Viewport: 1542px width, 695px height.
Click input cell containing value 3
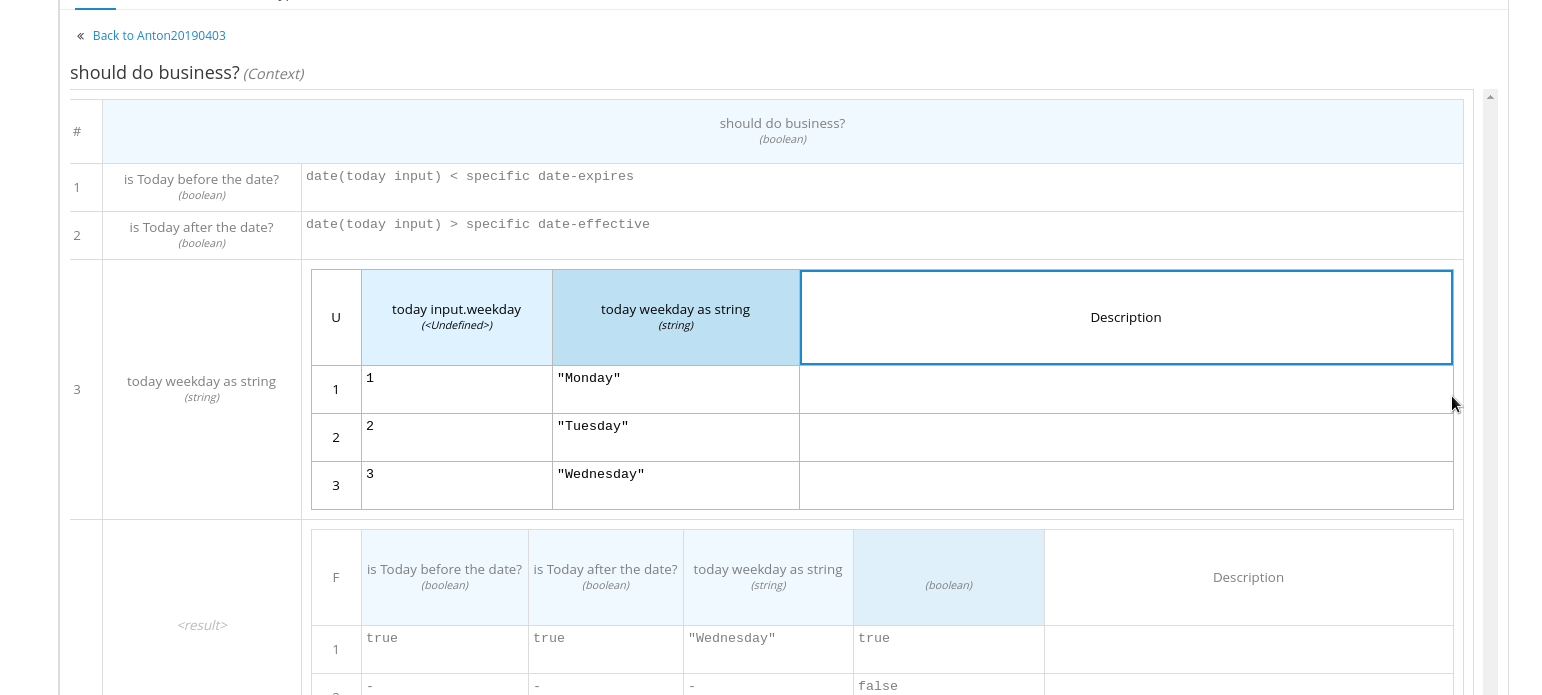coord(456,485)
